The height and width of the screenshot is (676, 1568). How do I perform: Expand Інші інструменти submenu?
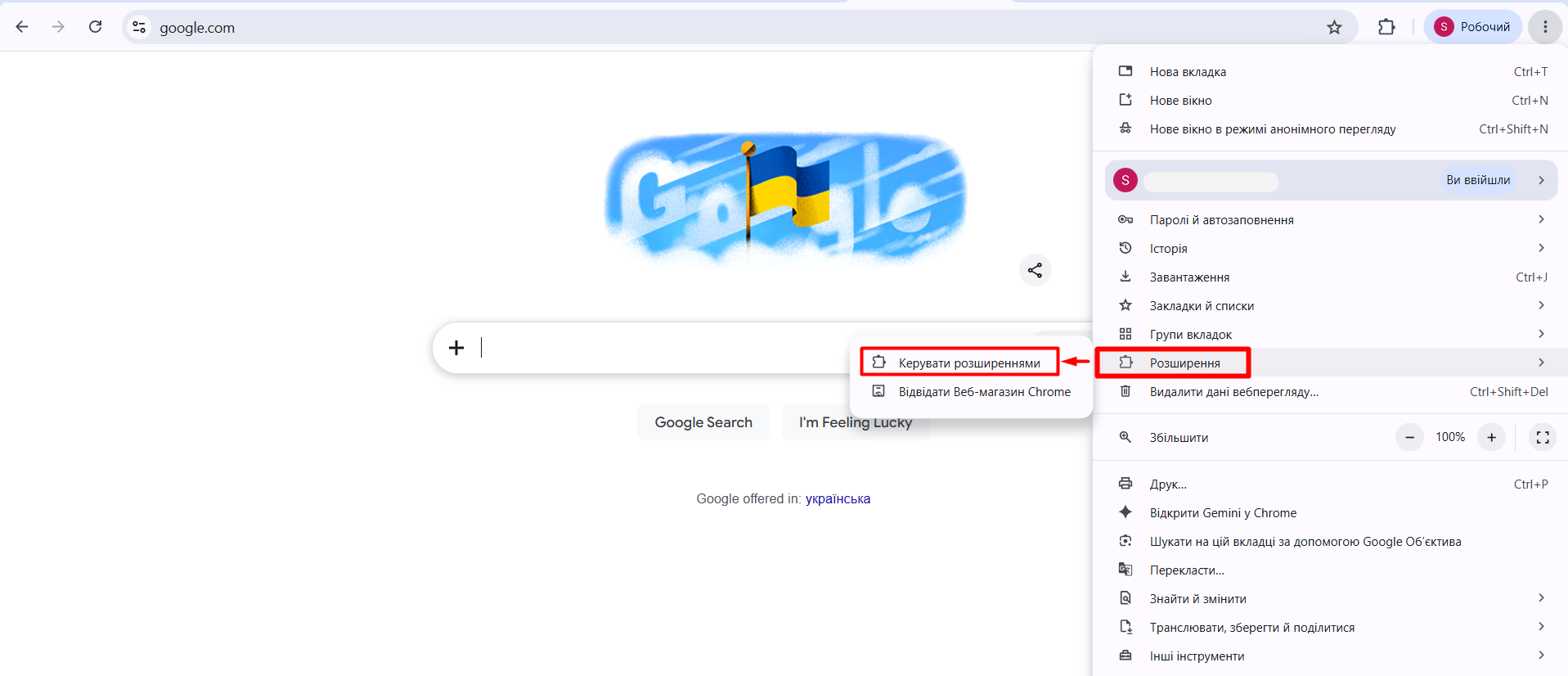[1331, 656]
